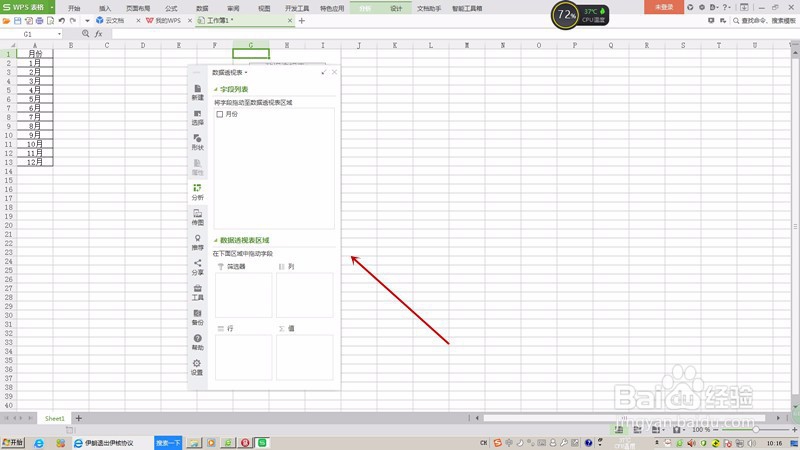Click the zoom in plus button
This screenshot has width=800, height=450.
pyautogui.click(x=794, y=430)
